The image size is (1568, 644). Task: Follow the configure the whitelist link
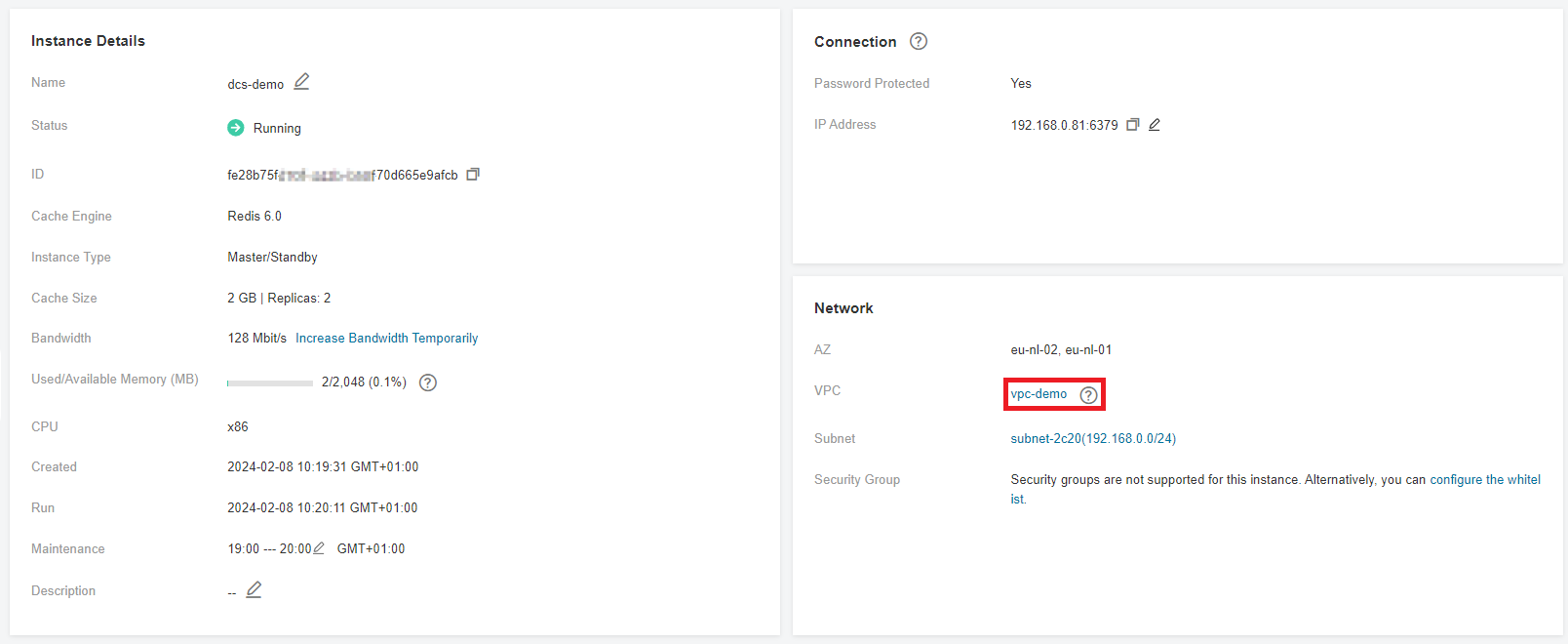pyautogui.click(x=1484, y=480)
